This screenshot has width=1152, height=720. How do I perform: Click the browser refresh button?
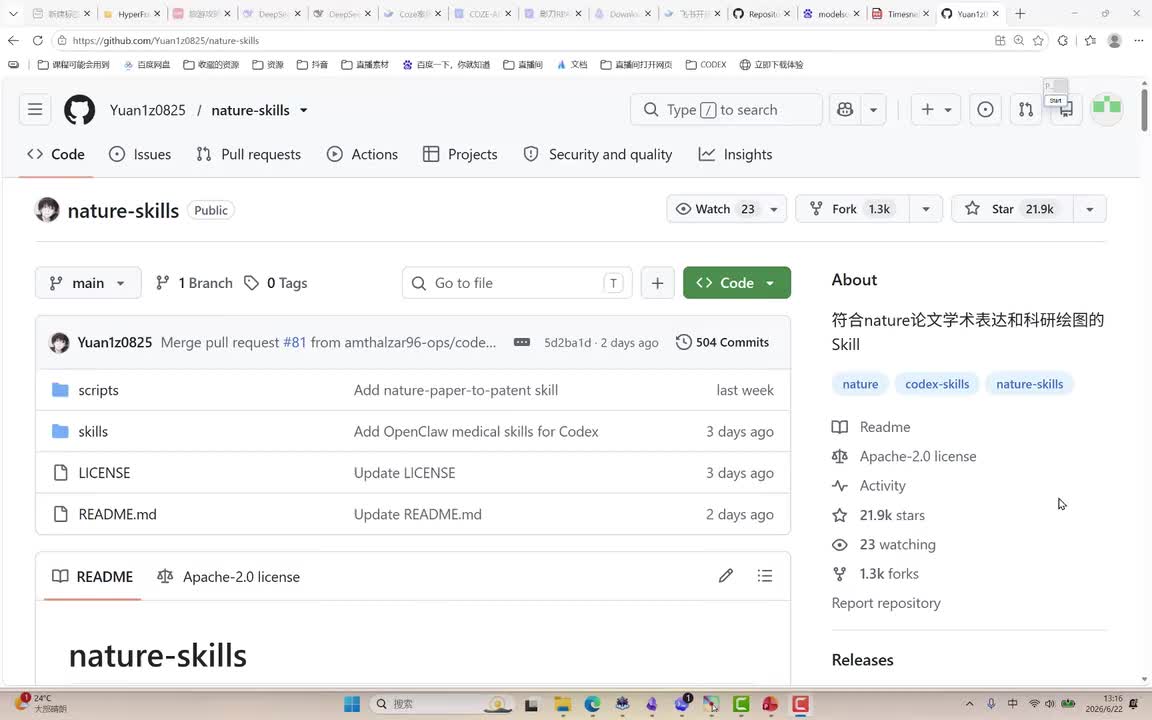point(37,40)
